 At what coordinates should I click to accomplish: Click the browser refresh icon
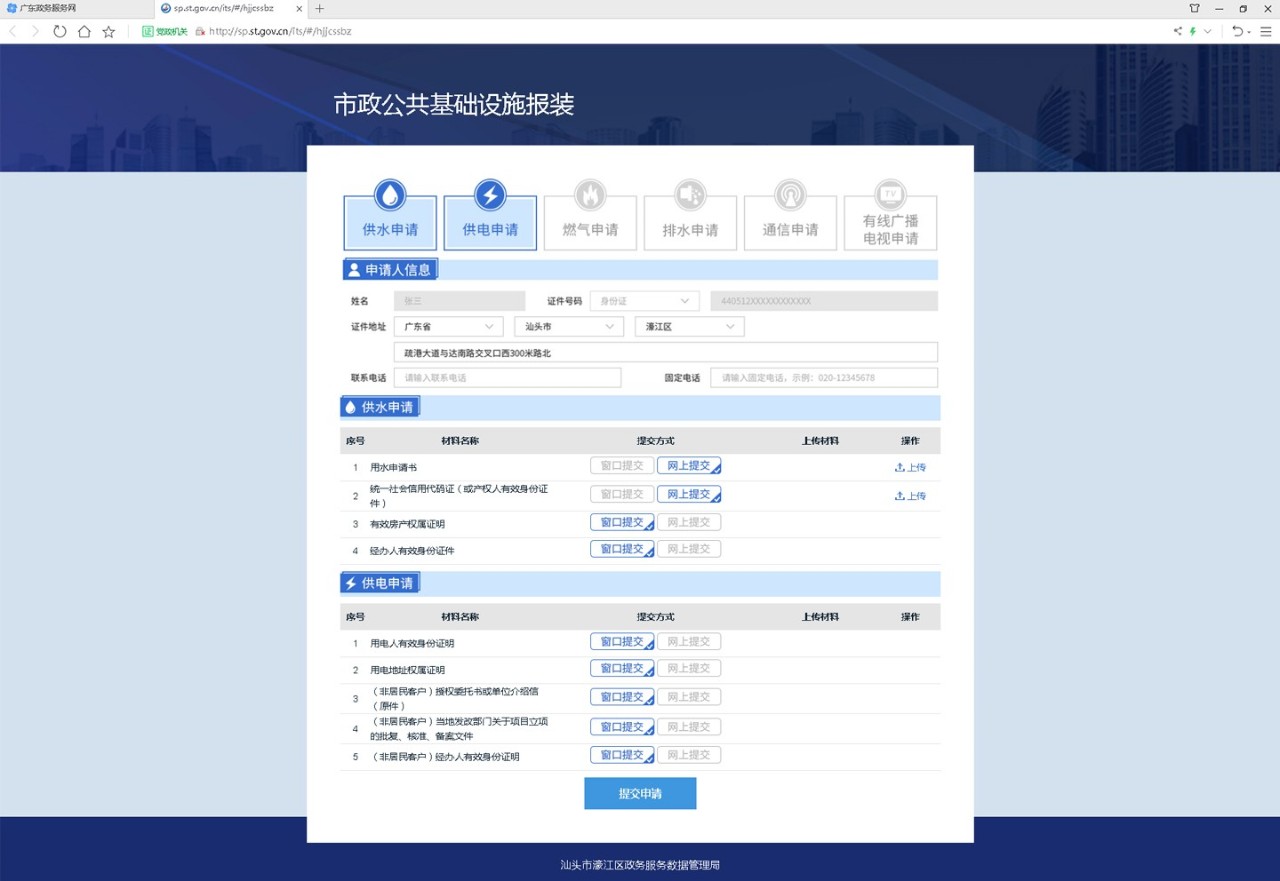tap(60, 31)
